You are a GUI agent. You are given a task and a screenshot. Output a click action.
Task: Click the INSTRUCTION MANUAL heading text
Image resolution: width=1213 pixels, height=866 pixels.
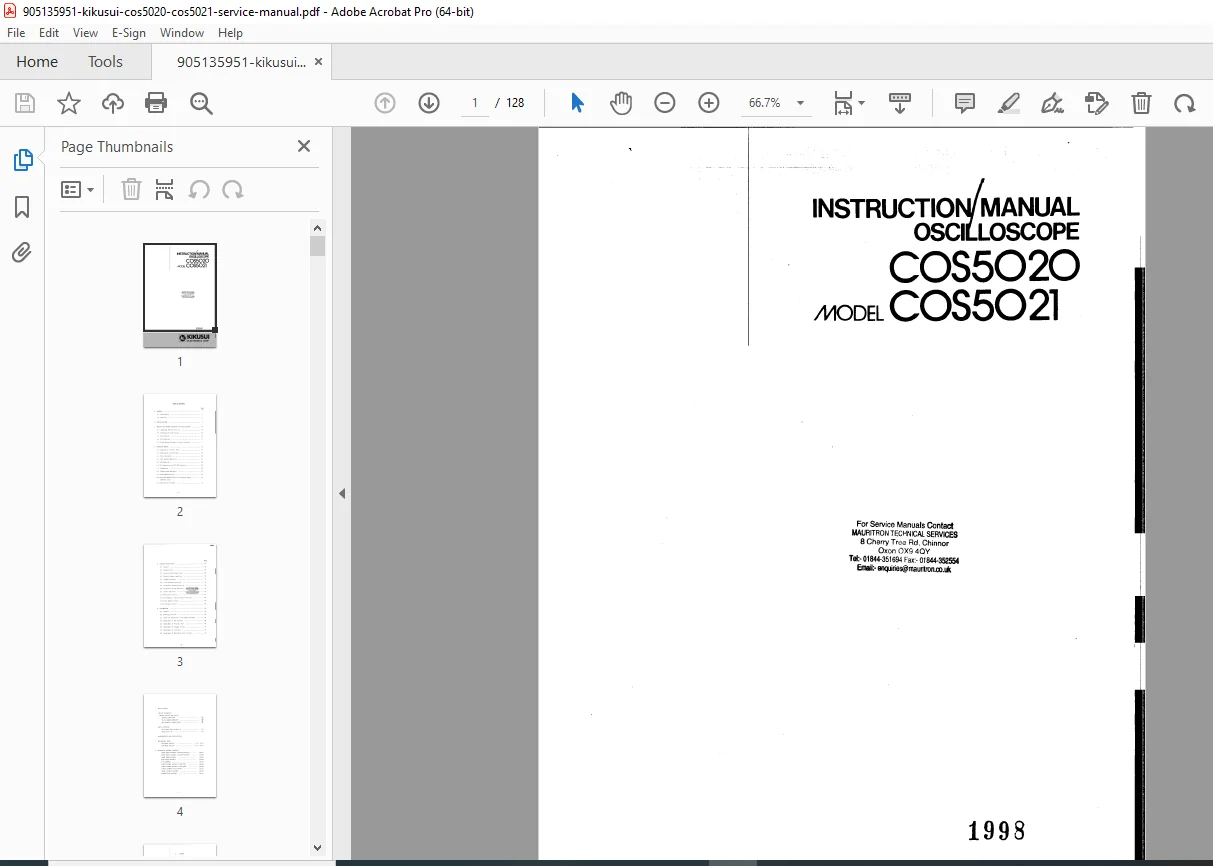point(945,208)
